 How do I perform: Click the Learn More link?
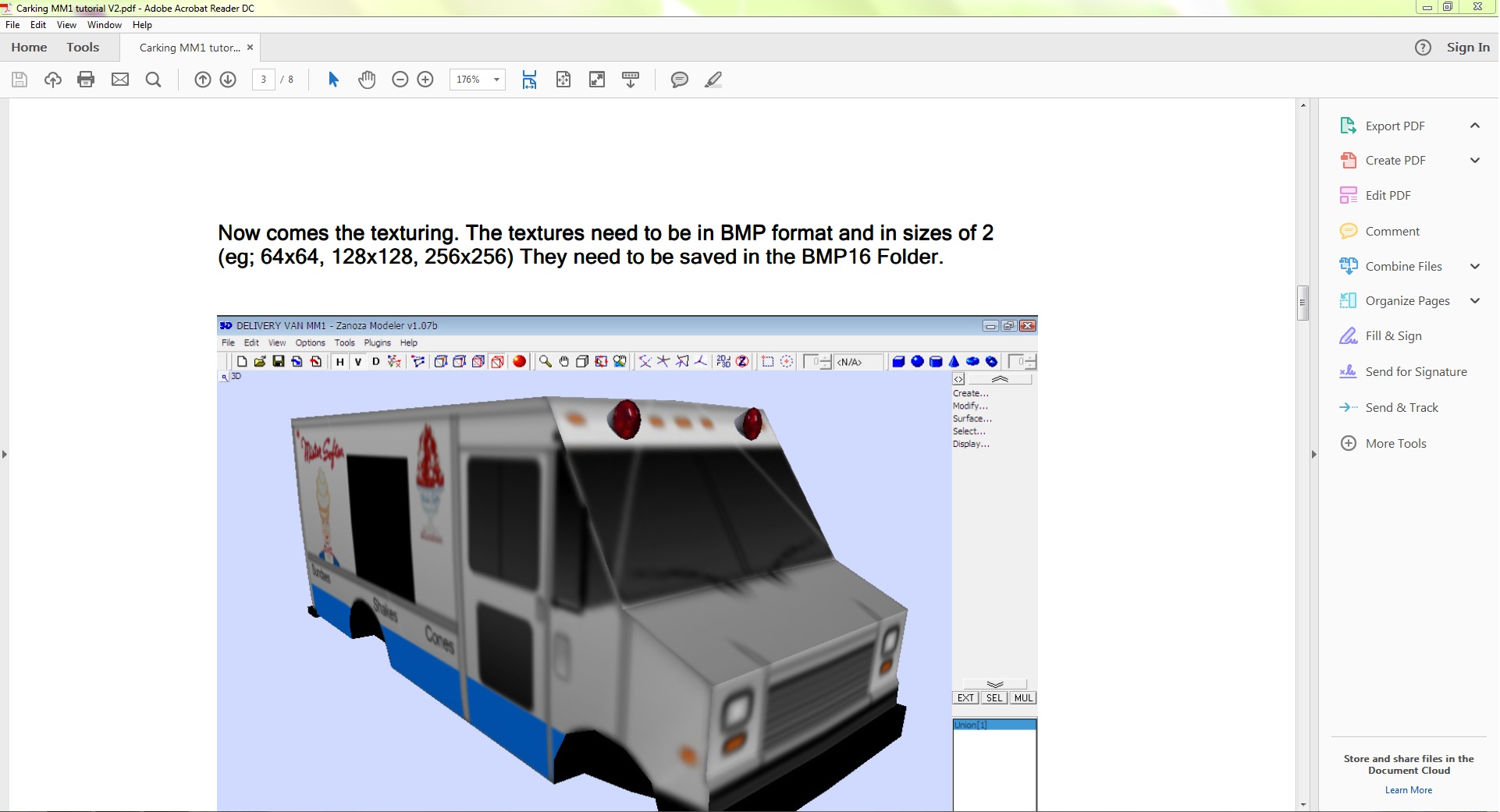1409,790
